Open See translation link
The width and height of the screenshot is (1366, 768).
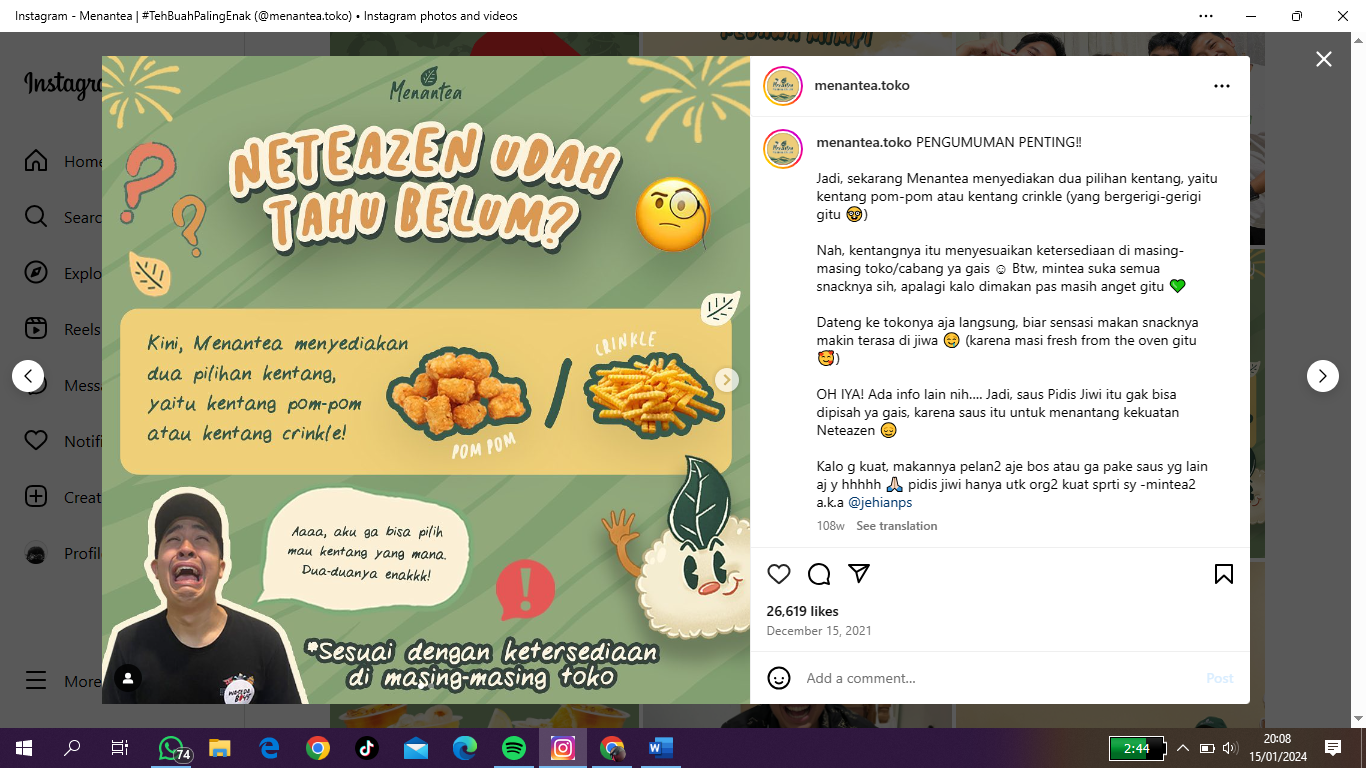coord(897,526)
